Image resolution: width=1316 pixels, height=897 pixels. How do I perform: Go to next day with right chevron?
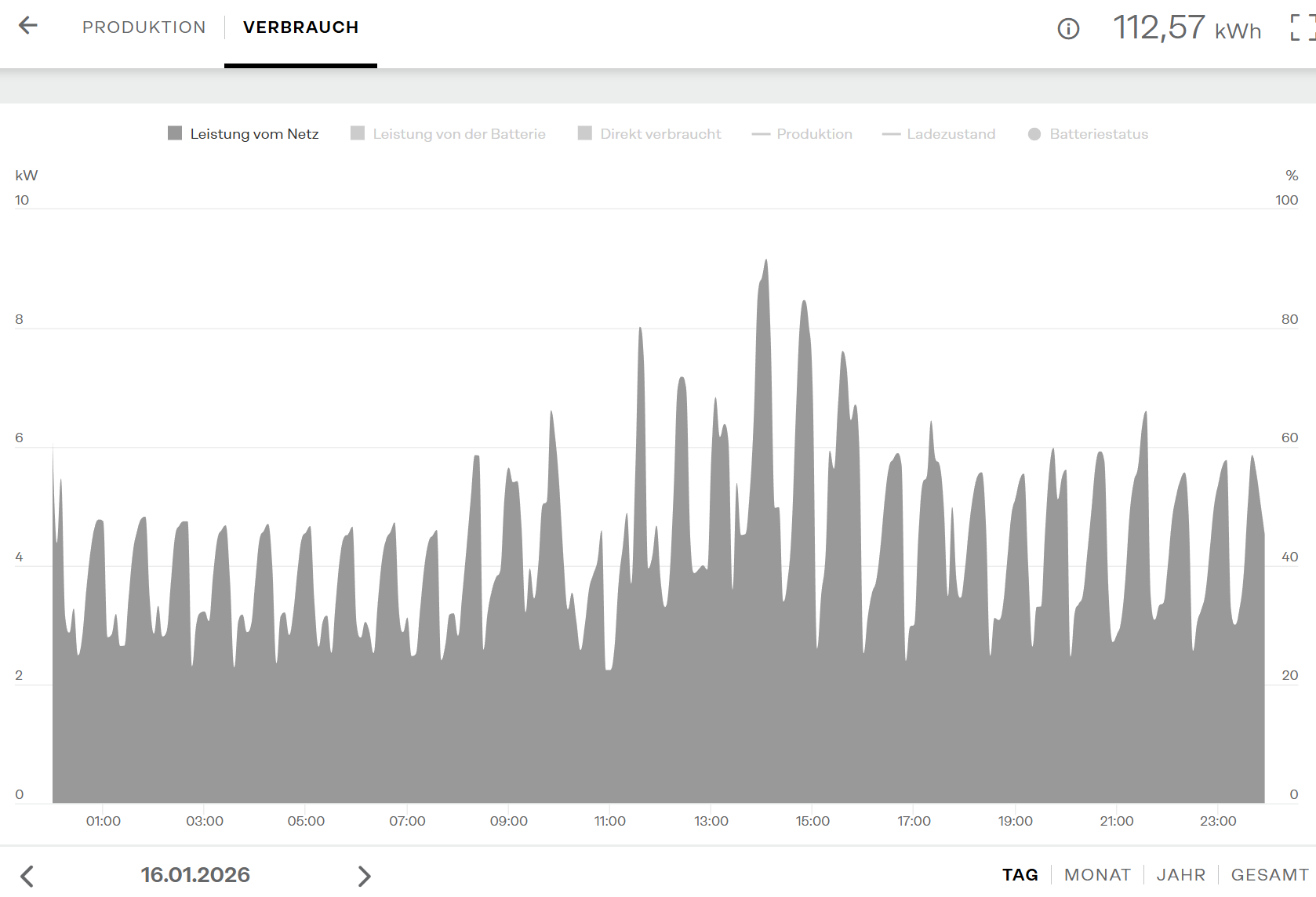coord(364,876)
